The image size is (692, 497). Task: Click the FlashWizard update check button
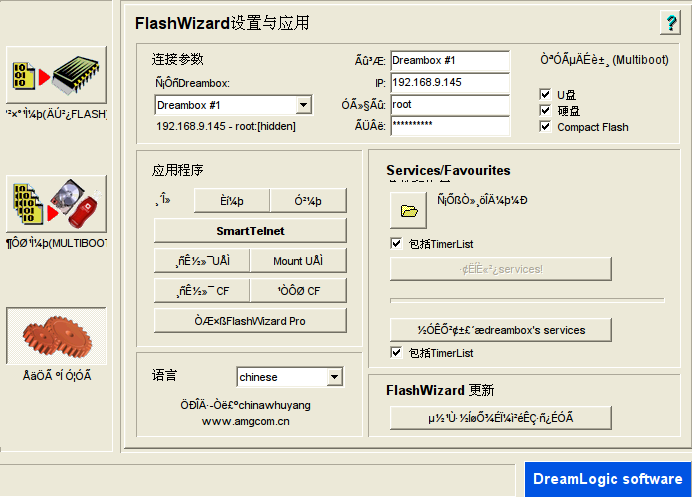pos(501,418)
